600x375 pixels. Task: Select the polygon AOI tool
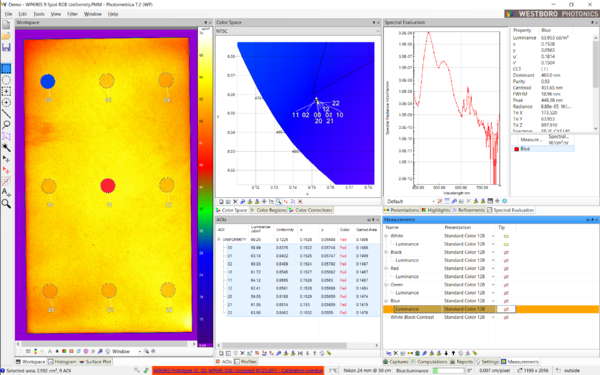click(6, 136)
